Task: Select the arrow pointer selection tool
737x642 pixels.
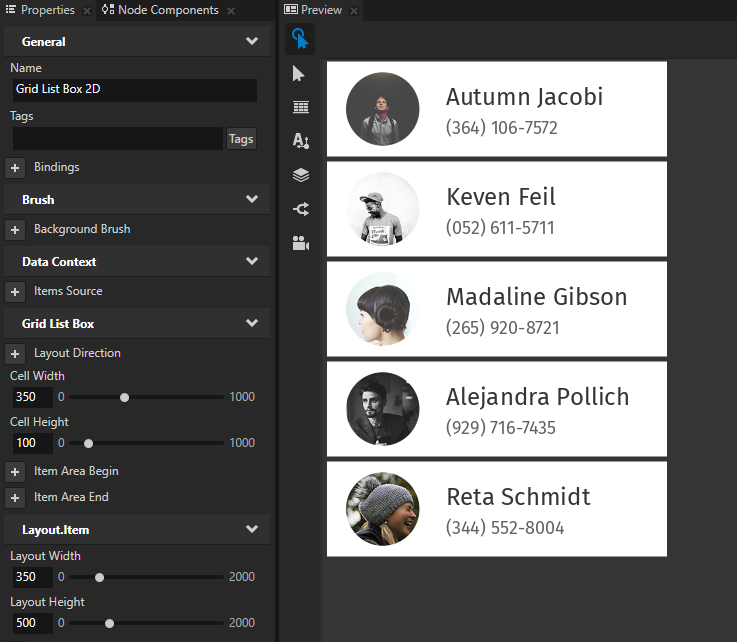Action: (x=300, y=73)
